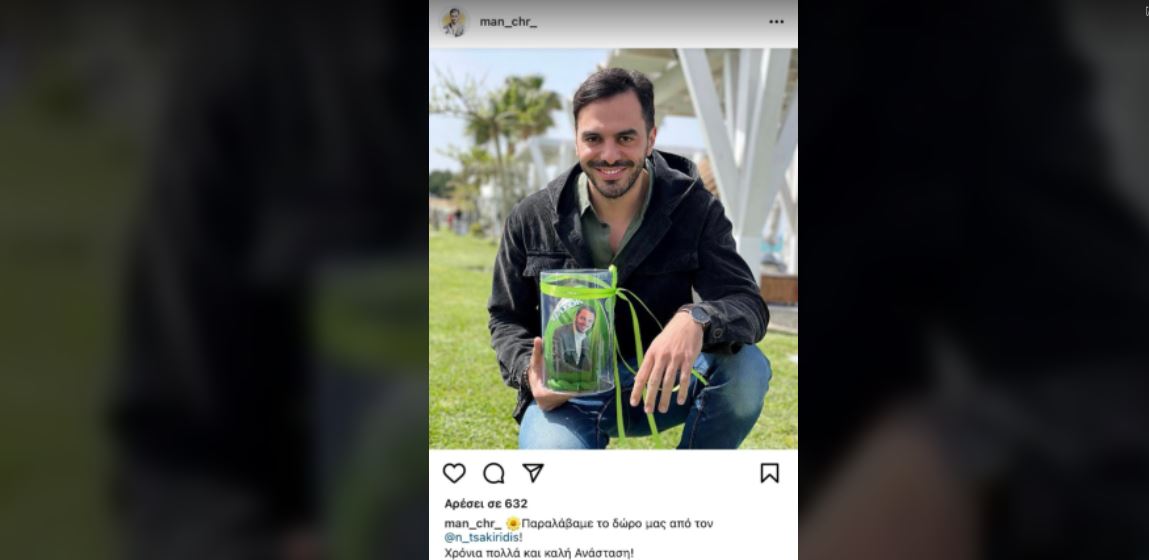This screenshot has width=1149, height=560.
Task: Share the post using the paper plane icon
Action: [x=533, y=473]
